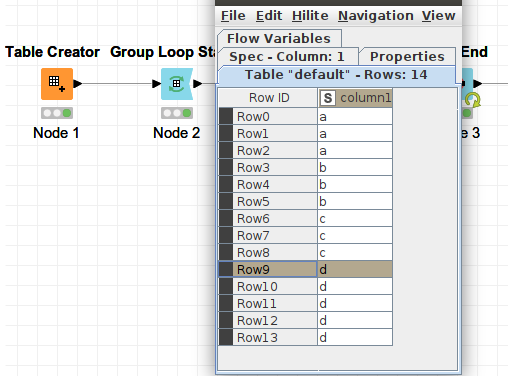Click Node 1 status traffic light
Screen dimensions: 508x376
(x=57, y=113)
